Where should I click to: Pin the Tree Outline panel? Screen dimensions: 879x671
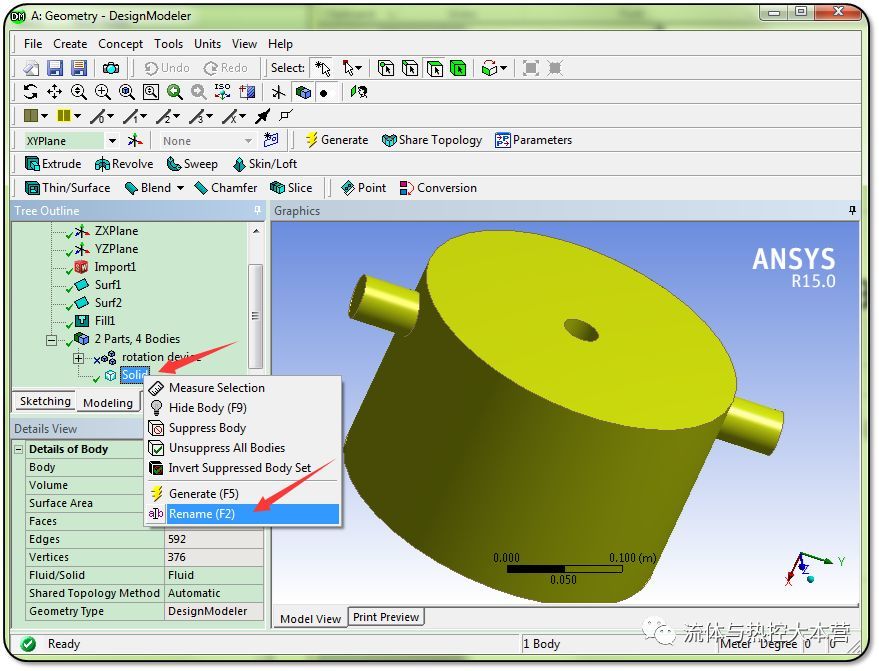257,210
